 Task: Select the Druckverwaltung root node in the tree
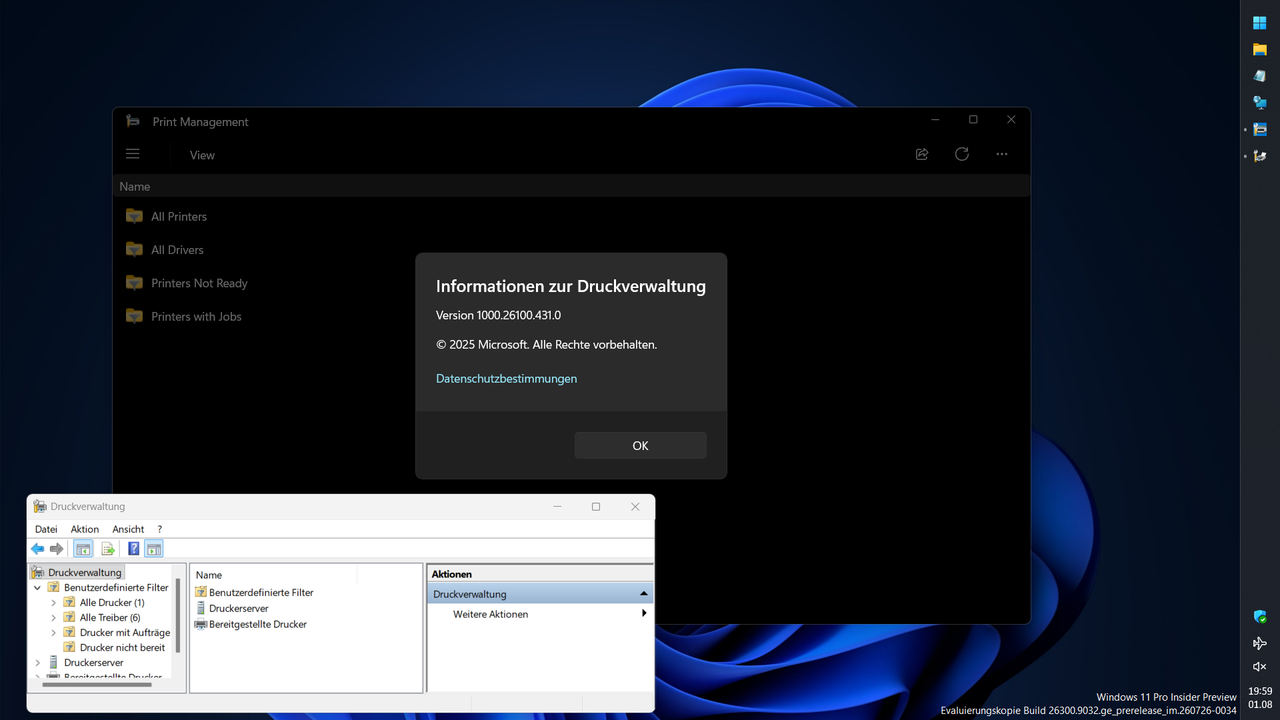coord(77,572)
